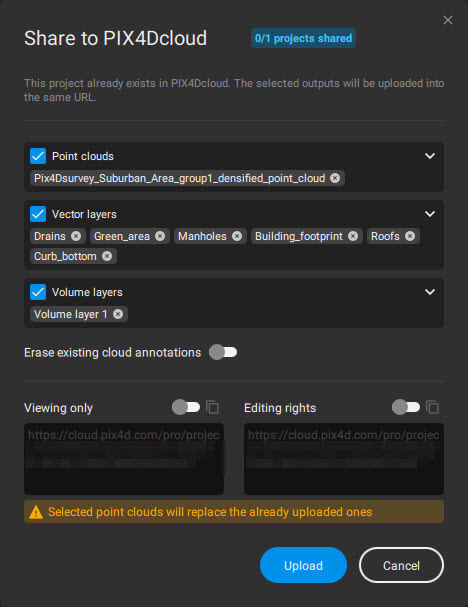Uncheck the Vector layers checkbox
Image resolution: width=468 pixels, height=607 pixels.
(38, 214)
